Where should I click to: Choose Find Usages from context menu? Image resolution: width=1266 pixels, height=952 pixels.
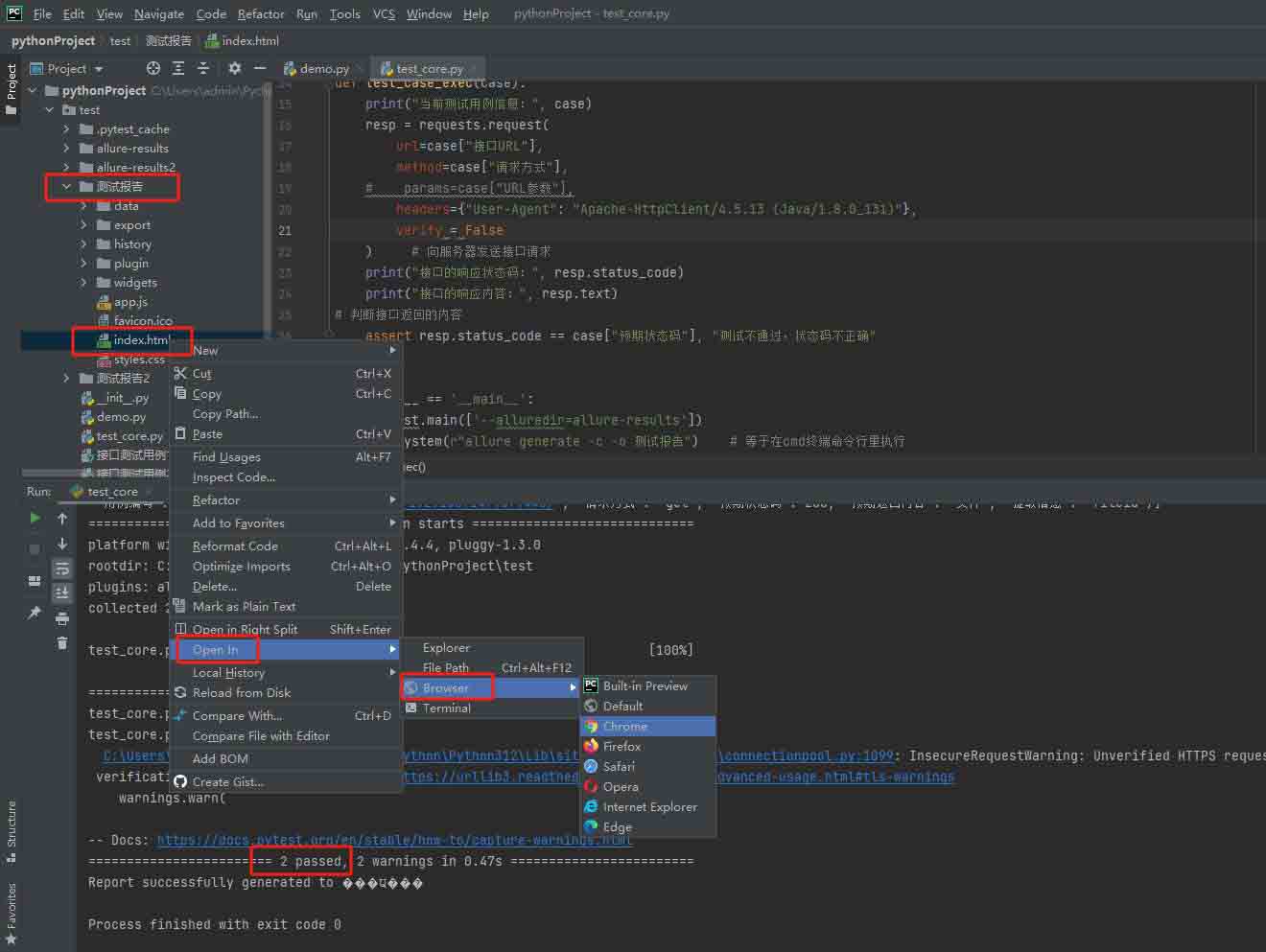pyautogui.click(x=286, y=457)
